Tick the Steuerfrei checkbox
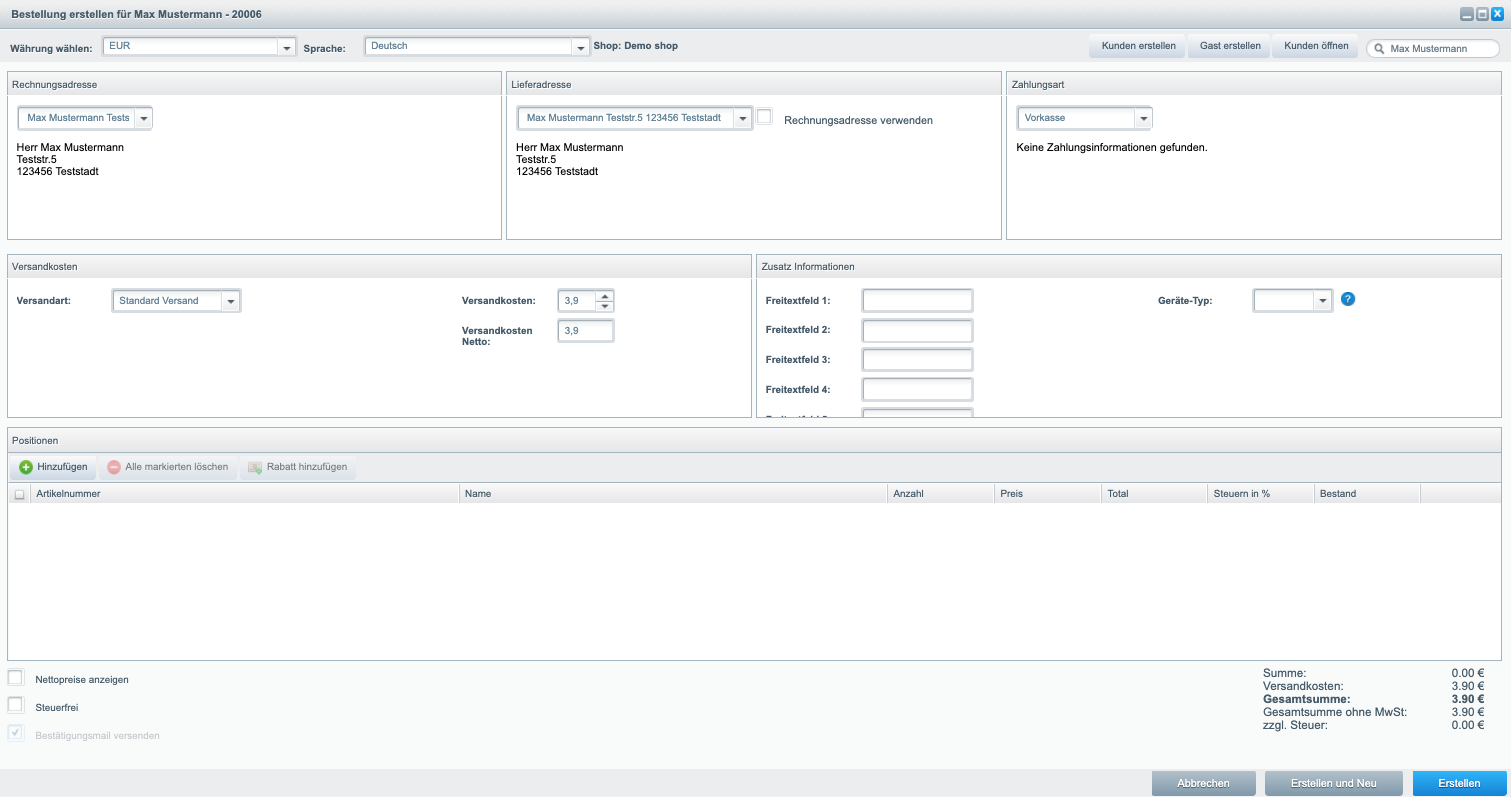The width and height of the screenshot is (1511, 797). coord(15,705)
